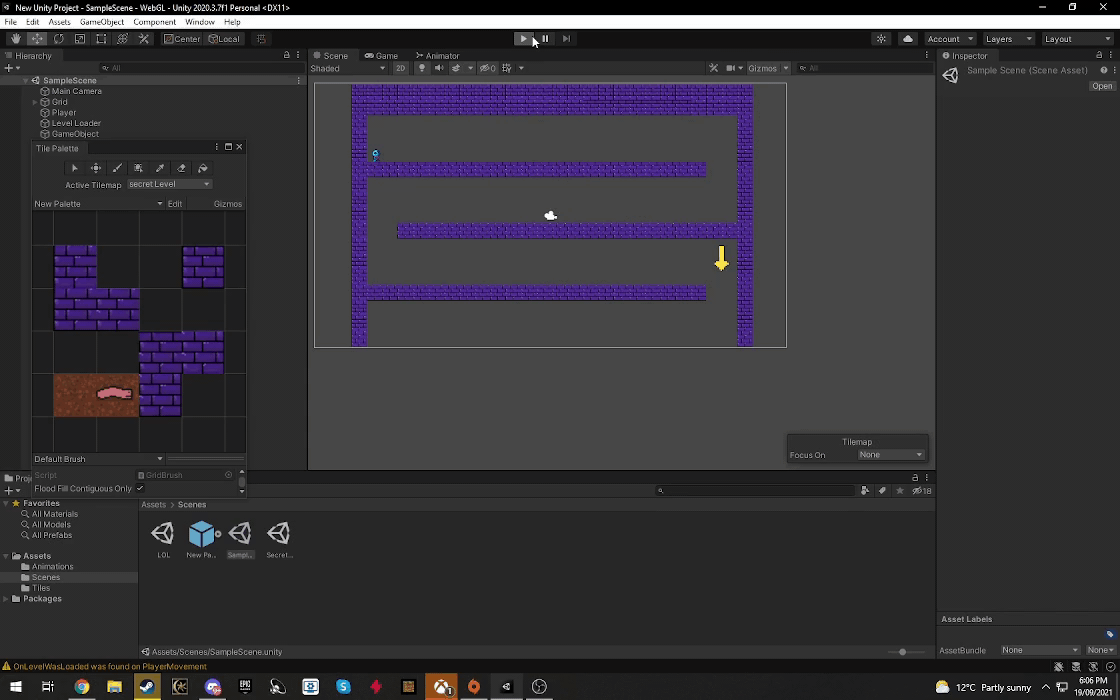1120x700 pixels.
Task: Toggle Hierarchy panel lock
Action: point(286,55)
